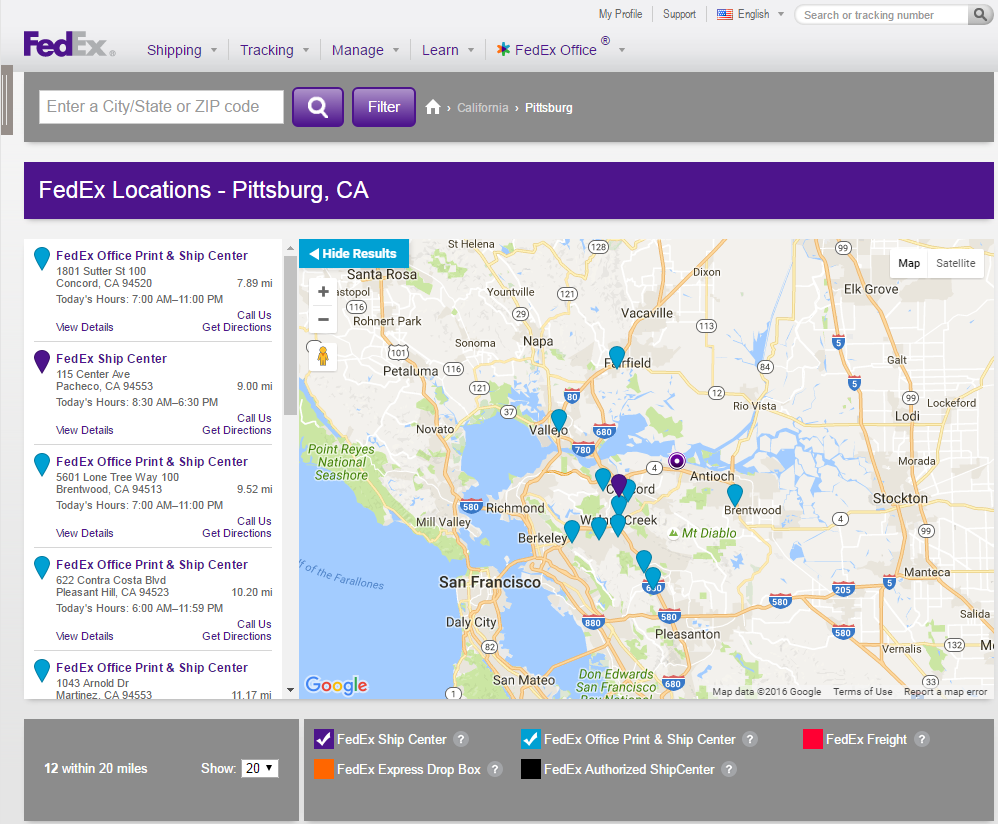Zoom in on the map
Image resolution: width=998 pixels, height=824 pixels.
(x=323, y=291)
